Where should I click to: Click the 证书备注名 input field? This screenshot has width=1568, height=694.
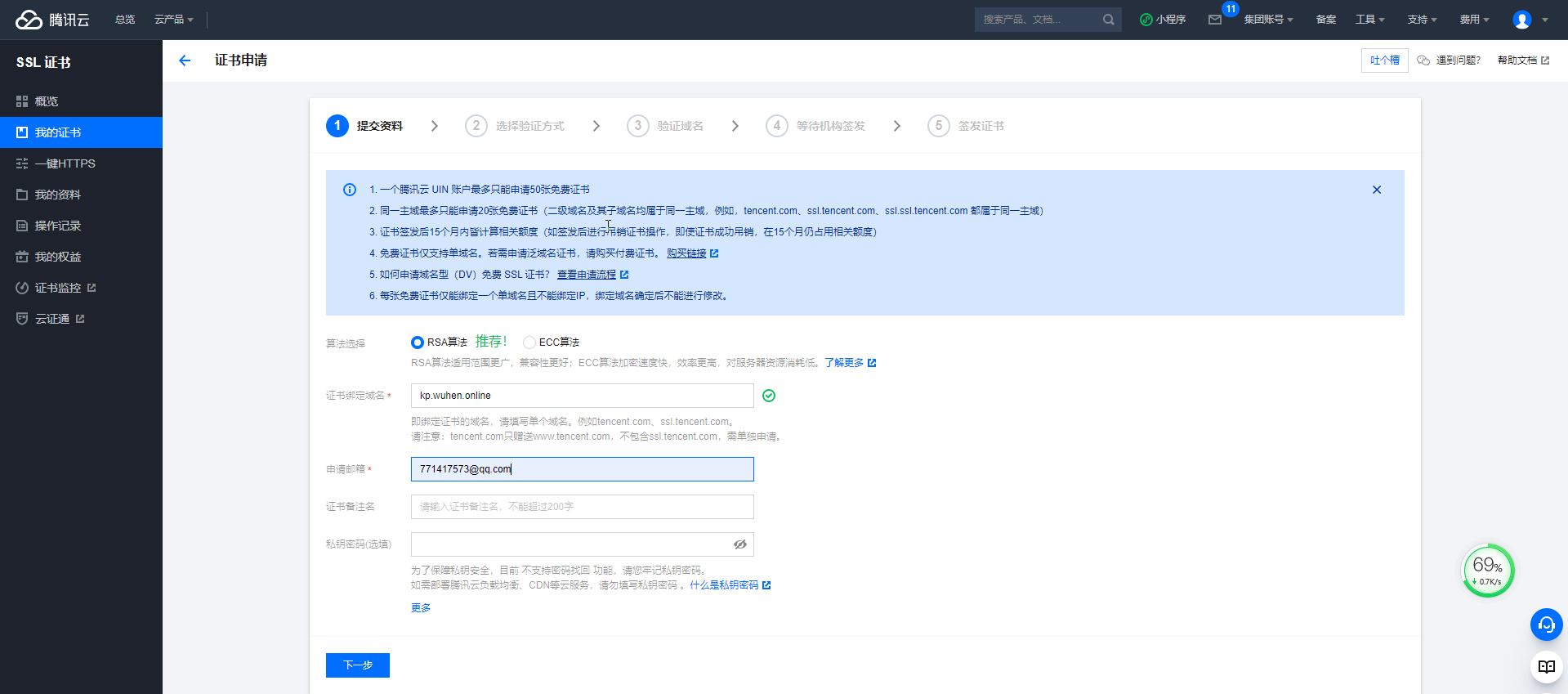[x=582, y=507]
